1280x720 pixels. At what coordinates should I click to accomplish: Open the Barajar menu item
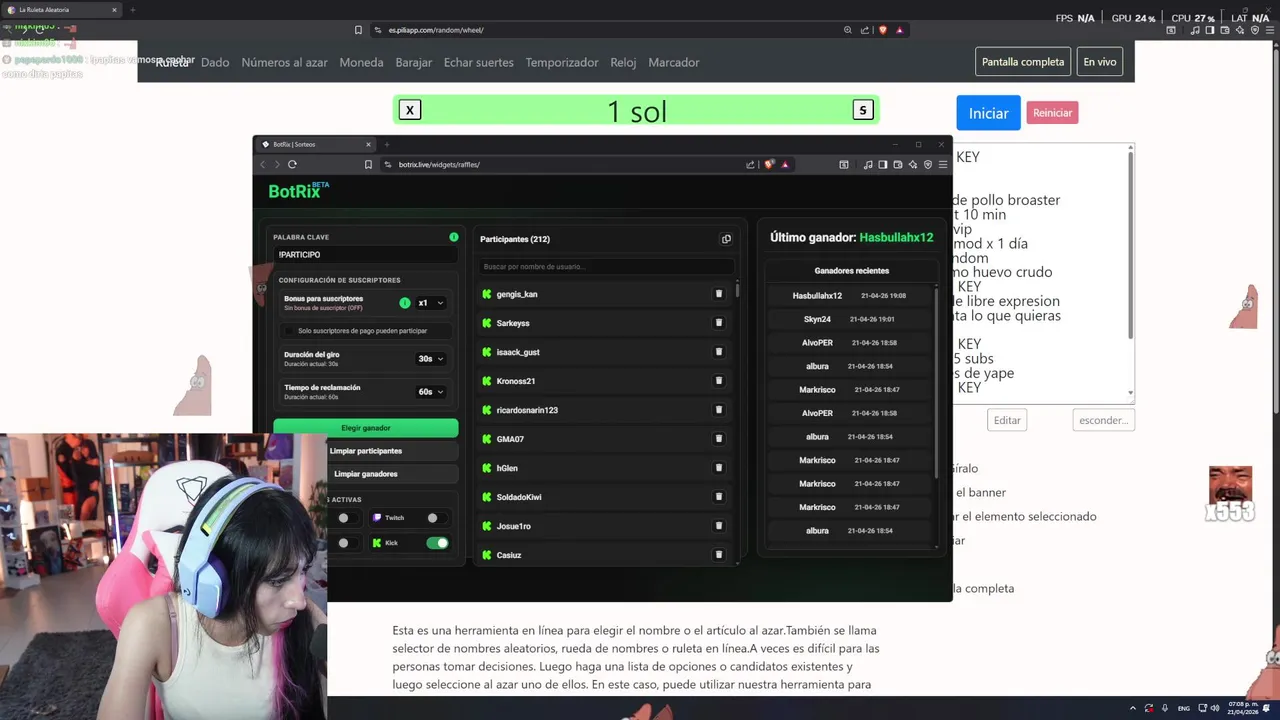(x=413, y=62)
